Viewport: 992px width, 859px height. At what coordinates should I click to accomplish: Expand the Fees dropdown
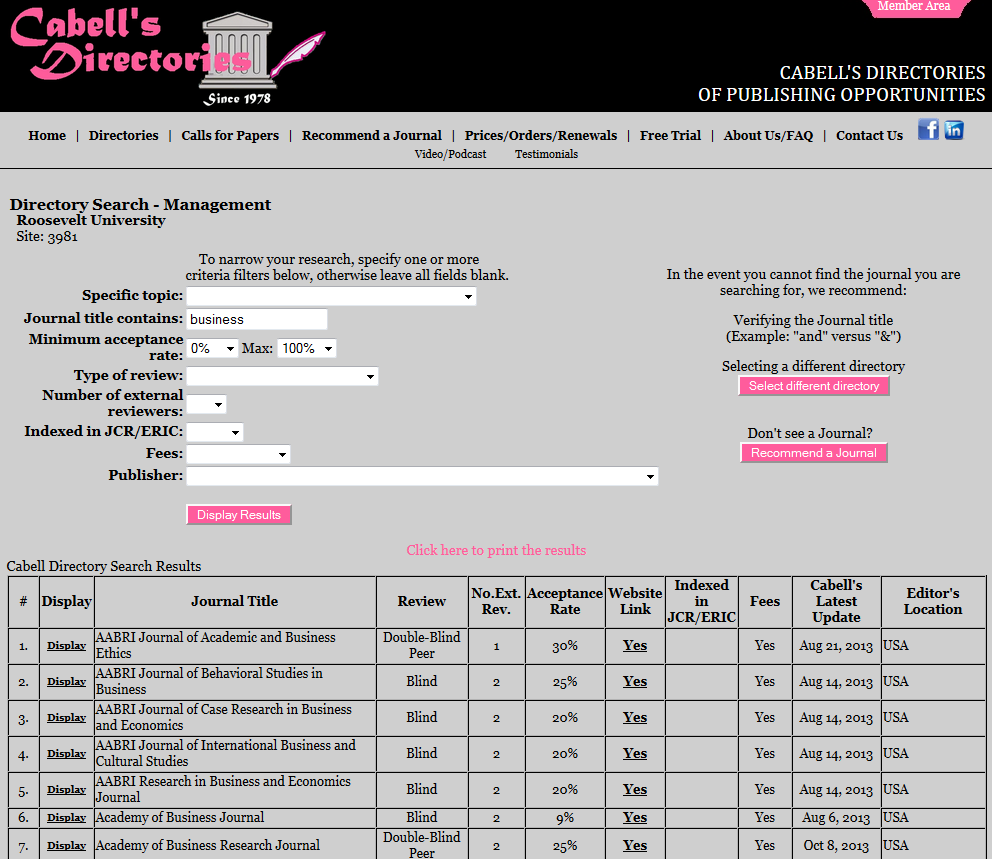click(x=238, y=454)
